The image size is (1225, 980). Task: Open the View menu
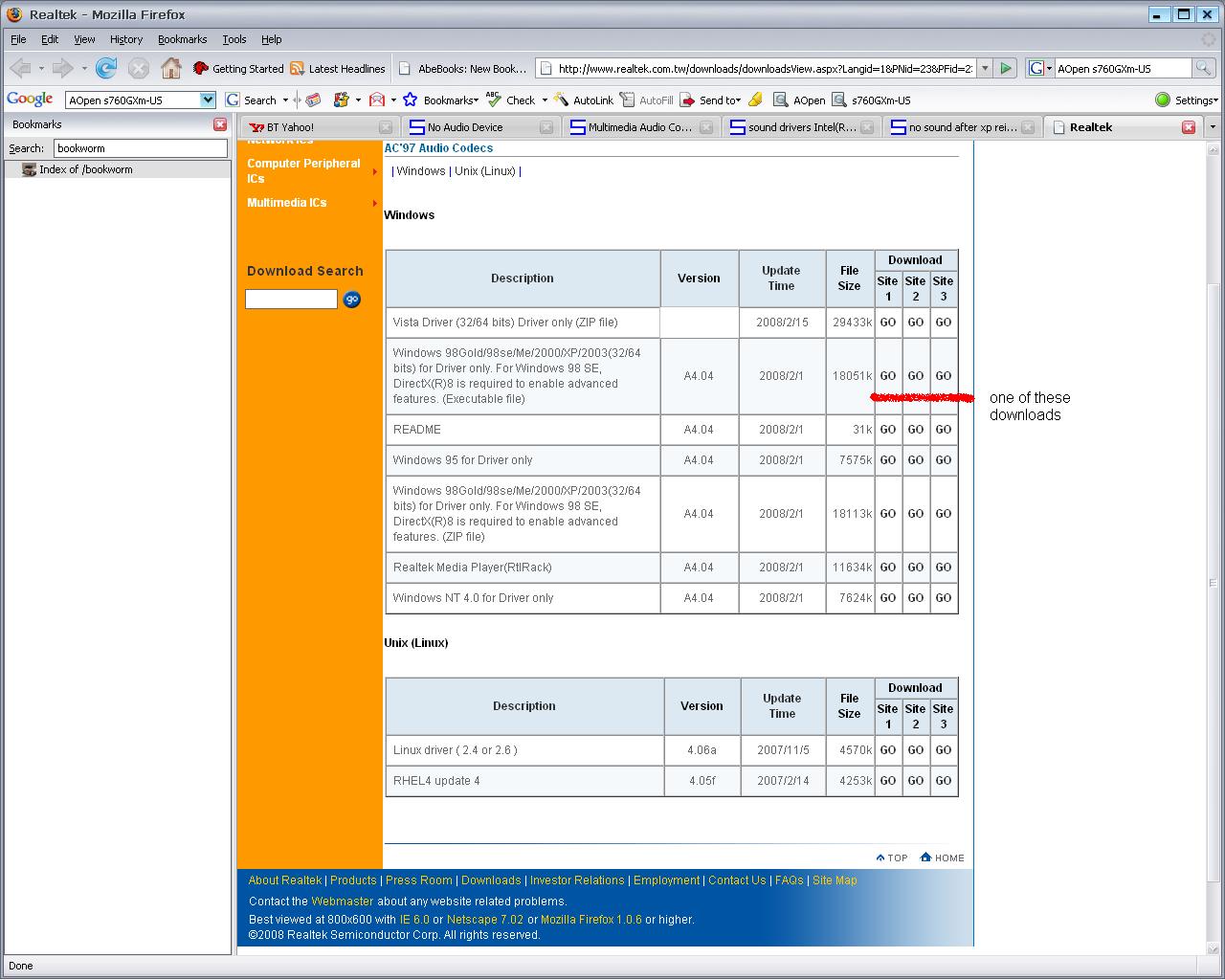(x=84, y=39)
